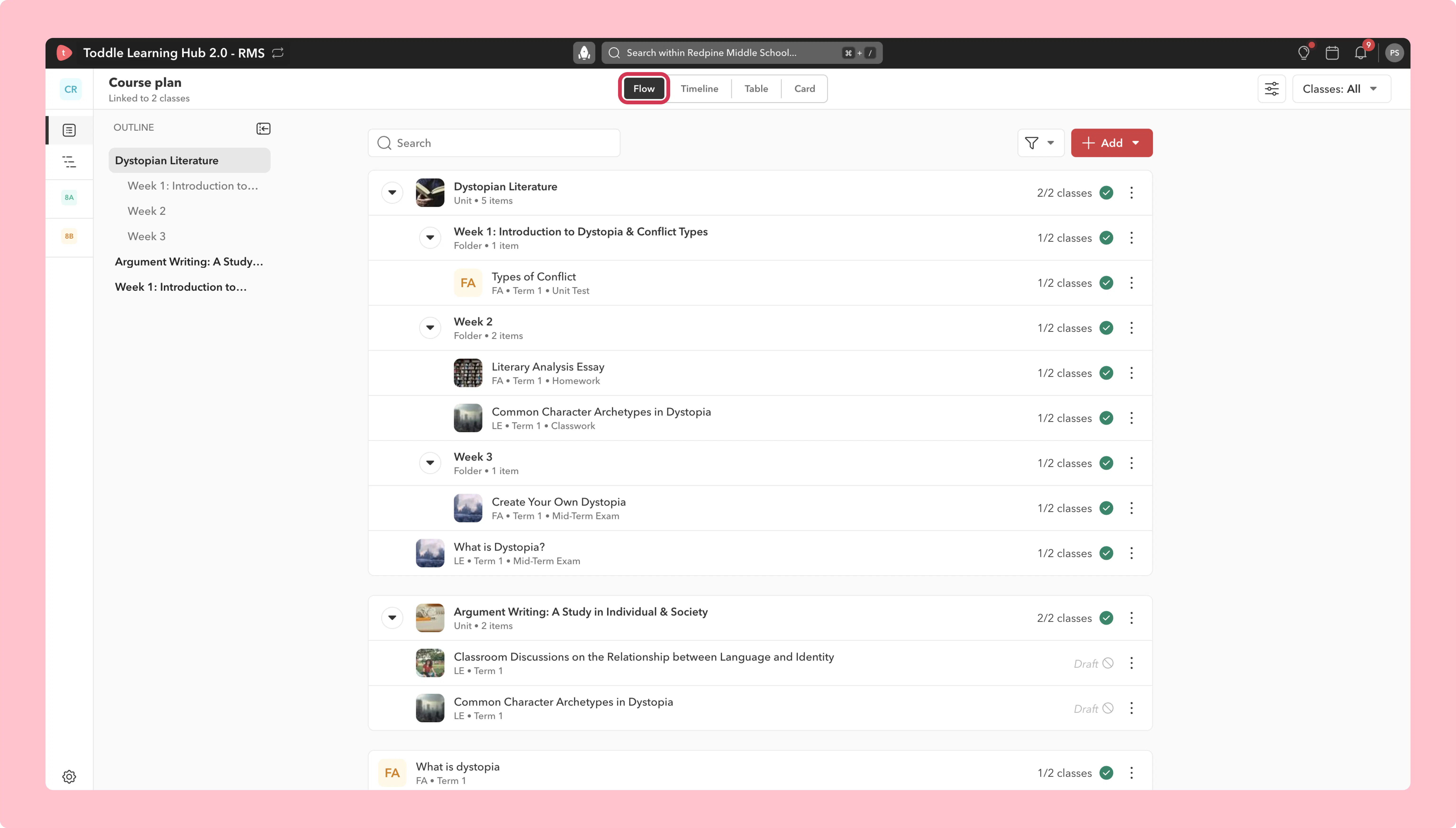
Task: Click Argument Writing unit thumbnail
Action: pyautogui.click(x=430, y=618)
